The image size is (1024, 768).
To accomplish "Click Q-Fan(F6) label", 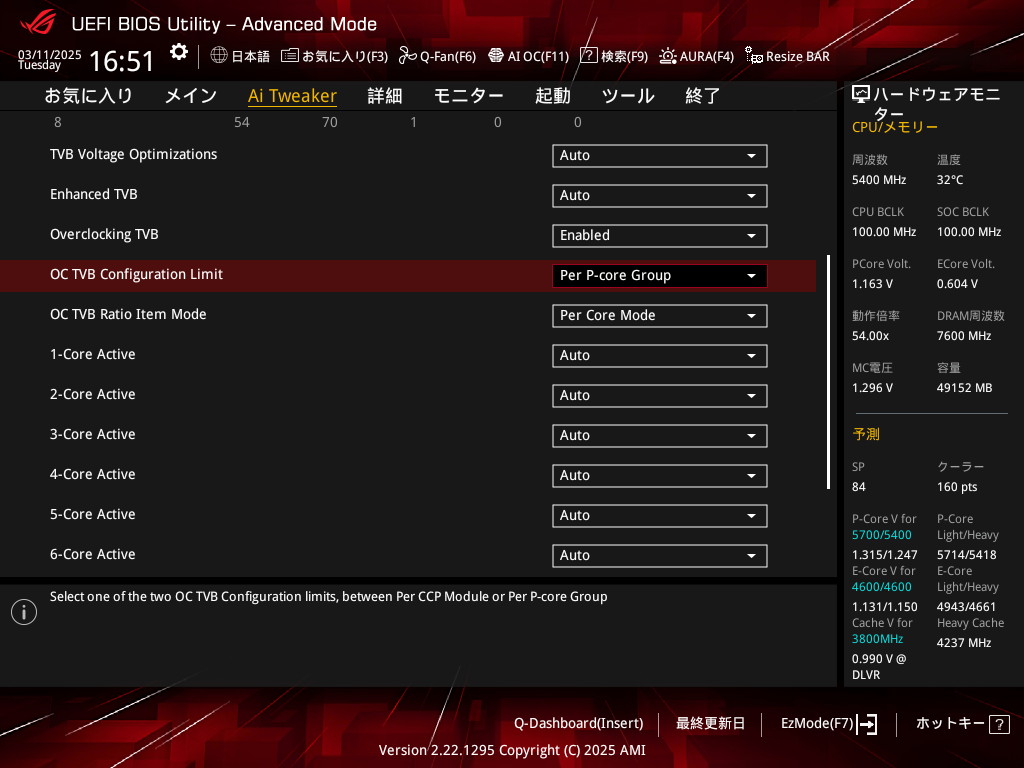I will click(448, 56).
